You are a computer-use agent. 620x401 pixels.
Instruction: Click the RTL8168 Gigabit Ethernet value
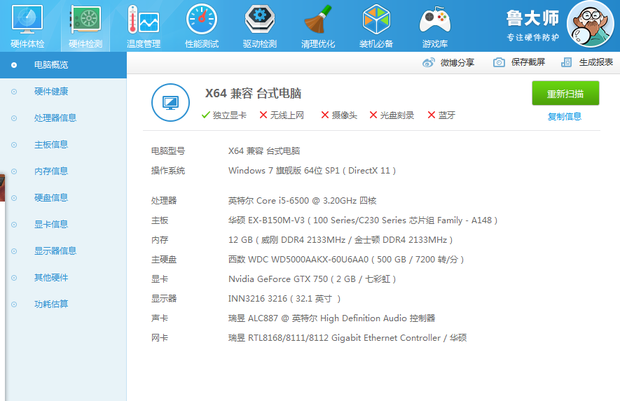click(347, 338)
